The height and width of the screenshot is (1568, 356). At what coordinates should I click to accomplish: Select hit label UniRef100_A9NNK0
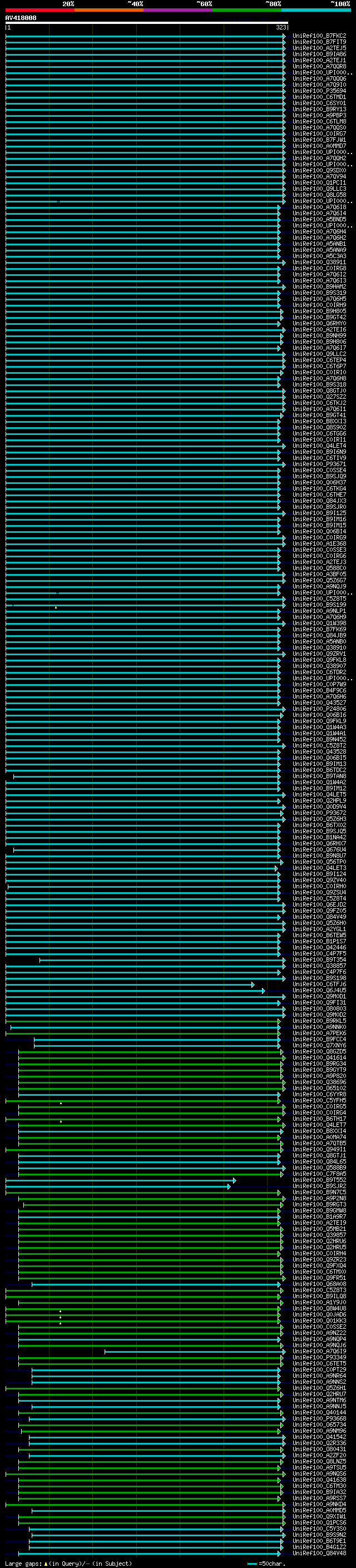(x=319, y=1027)
